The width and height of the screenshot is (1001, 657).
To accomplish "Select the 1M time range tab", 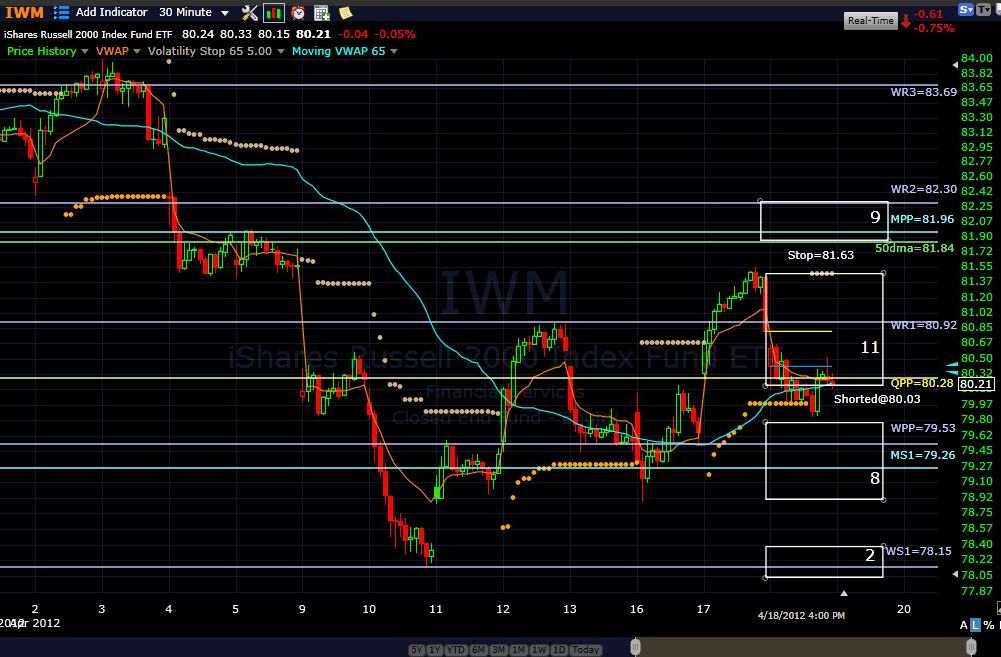I will click(x=517, y=650).
